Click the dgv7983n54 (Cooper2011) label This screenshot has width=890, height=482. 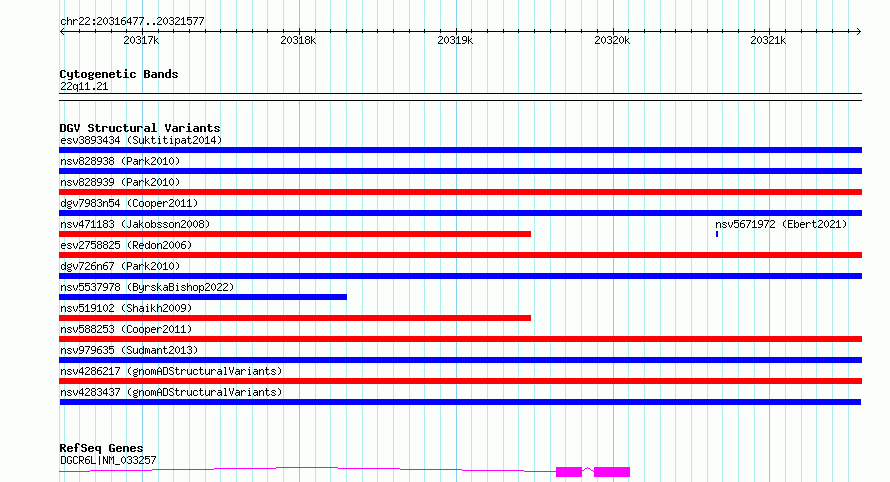[x=129, y=203]
